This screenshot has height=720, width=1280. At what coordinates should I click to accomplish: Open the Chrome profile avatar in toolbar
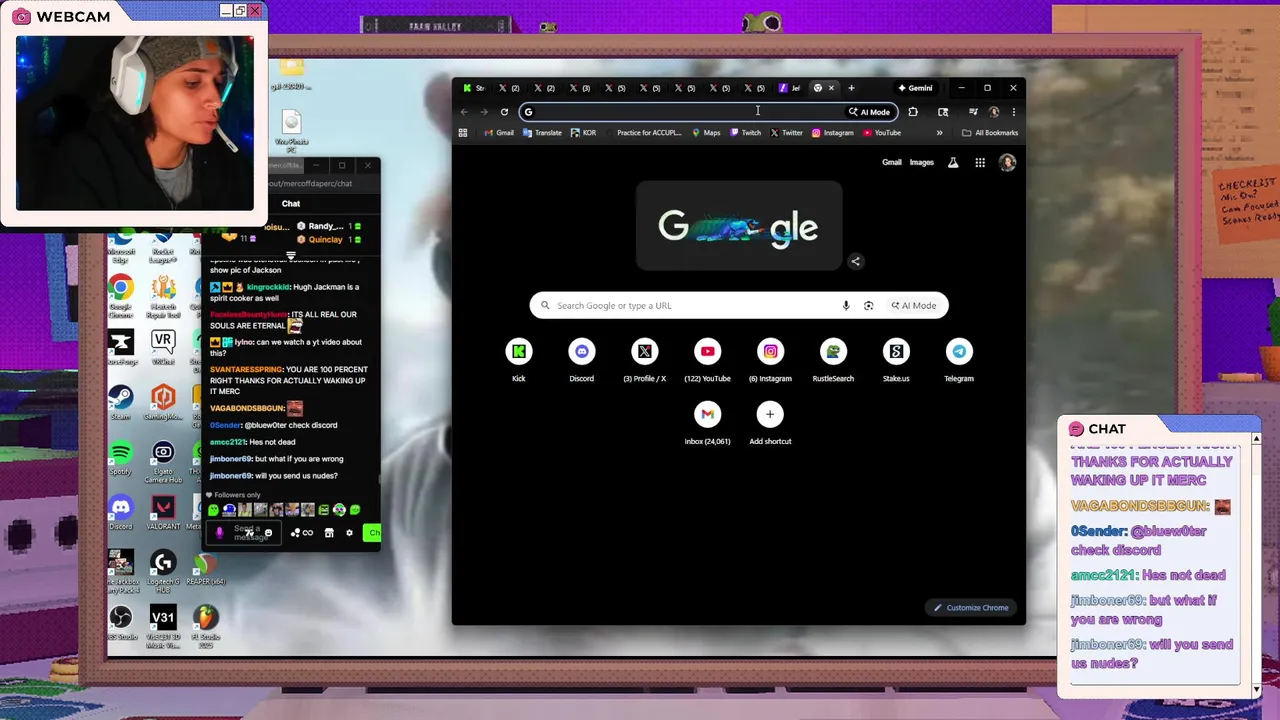[x=993, y=112]
